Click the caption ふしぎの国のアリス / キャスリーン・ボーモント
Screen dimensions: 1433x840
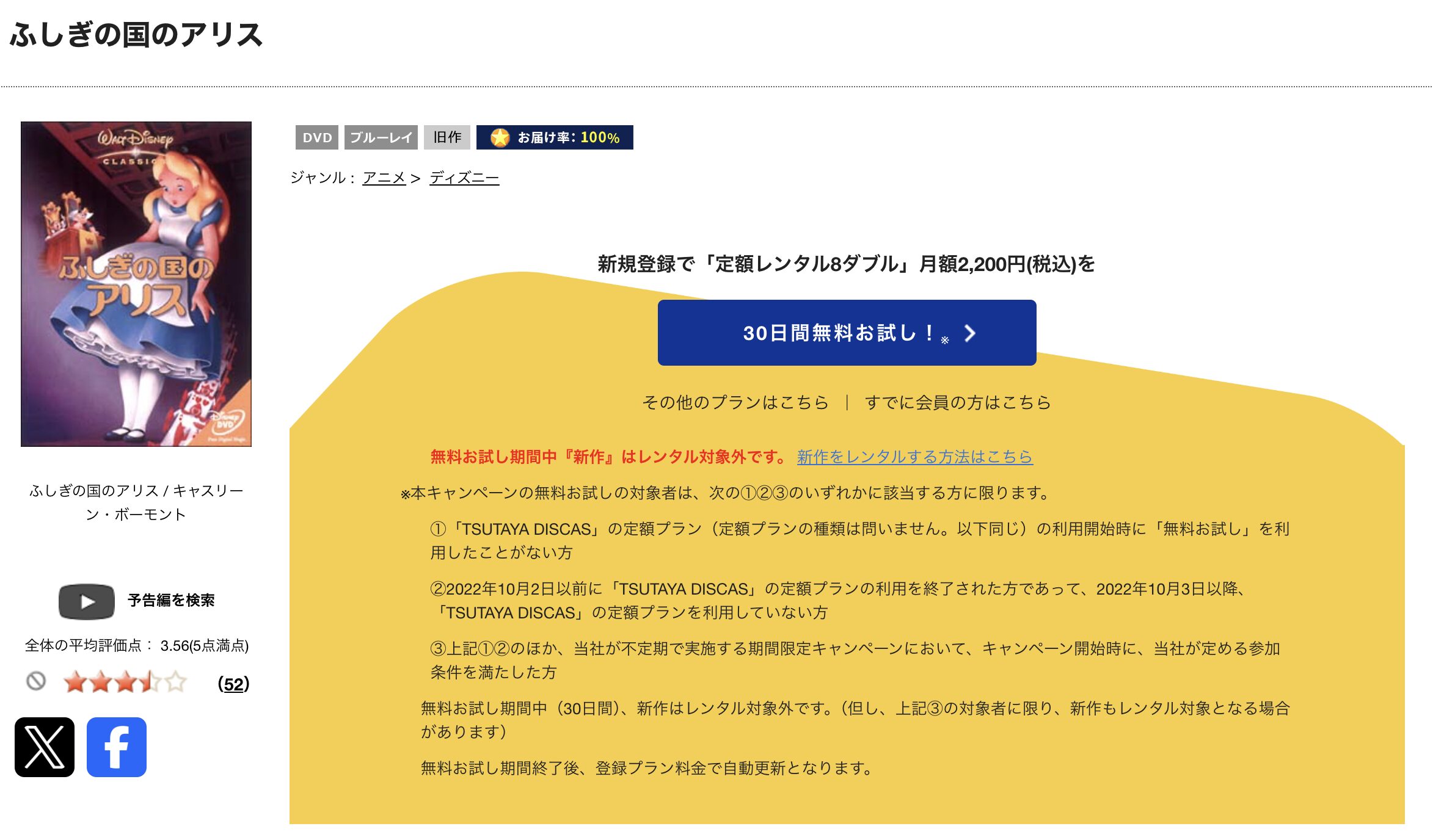tap(136, 502)
